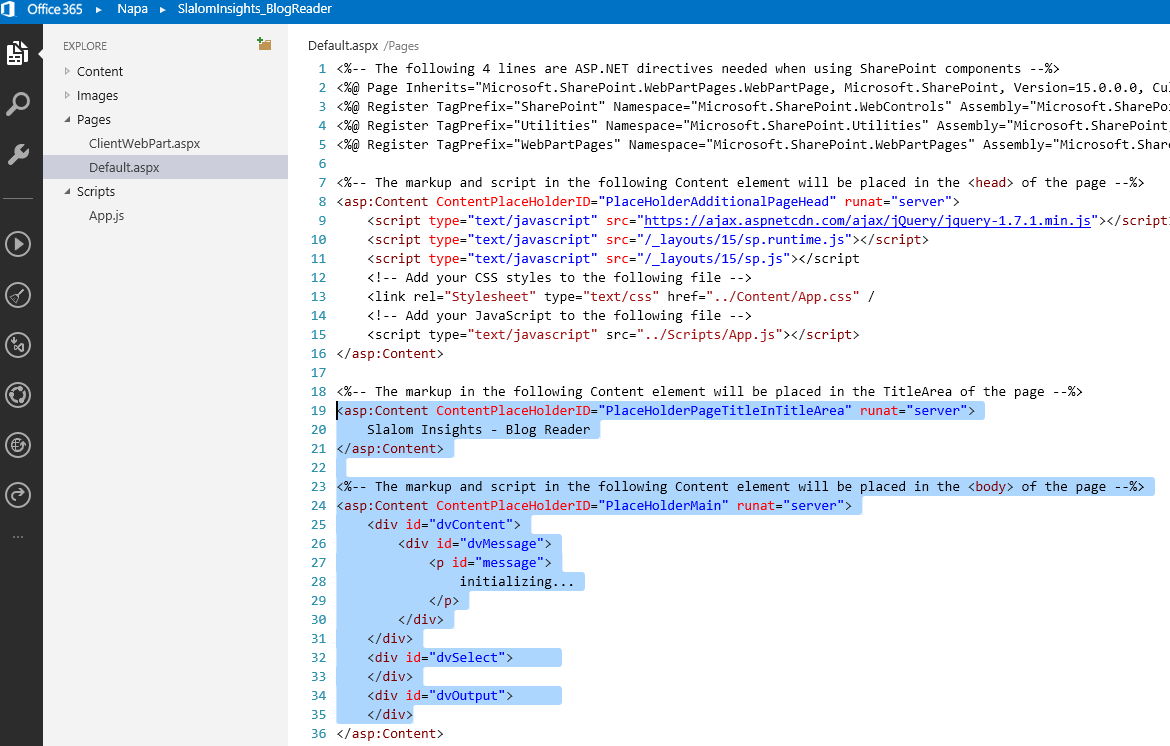Go to Napa breadcrumb
The height and width of the screenshot is (746, 1170).
132,9
